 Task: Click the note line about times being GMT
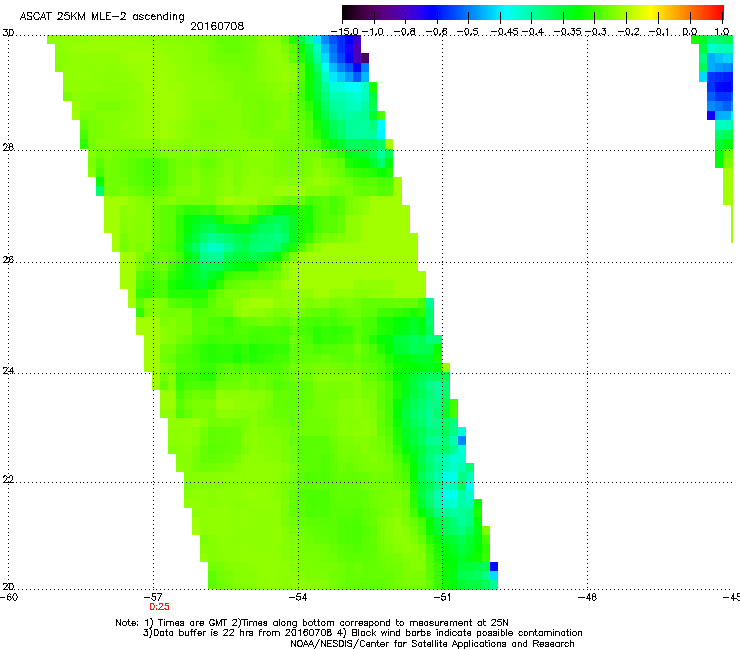coord(312,623)
